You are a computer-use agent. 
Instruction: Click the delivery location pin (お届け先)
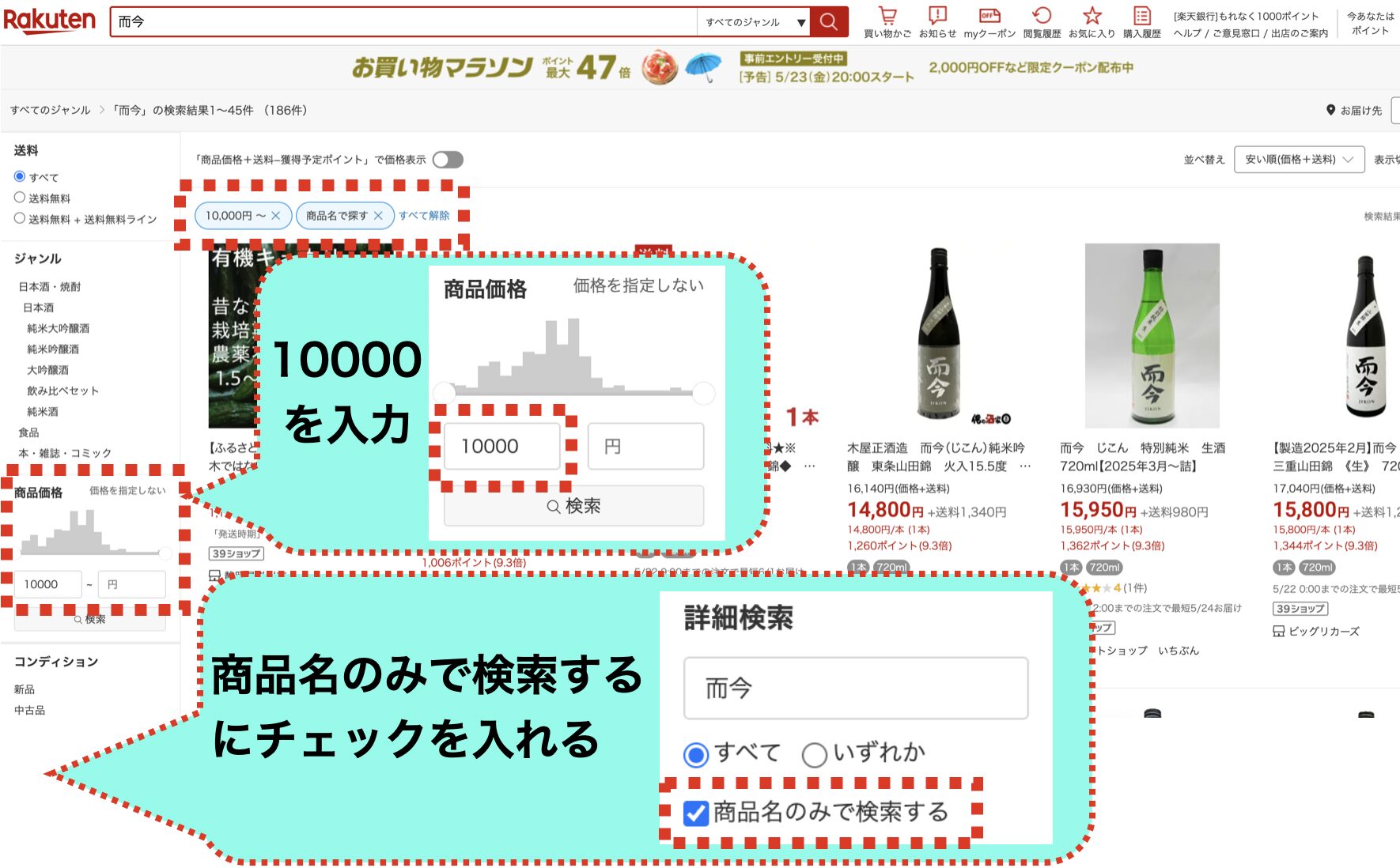click(x=1330, y=110)
